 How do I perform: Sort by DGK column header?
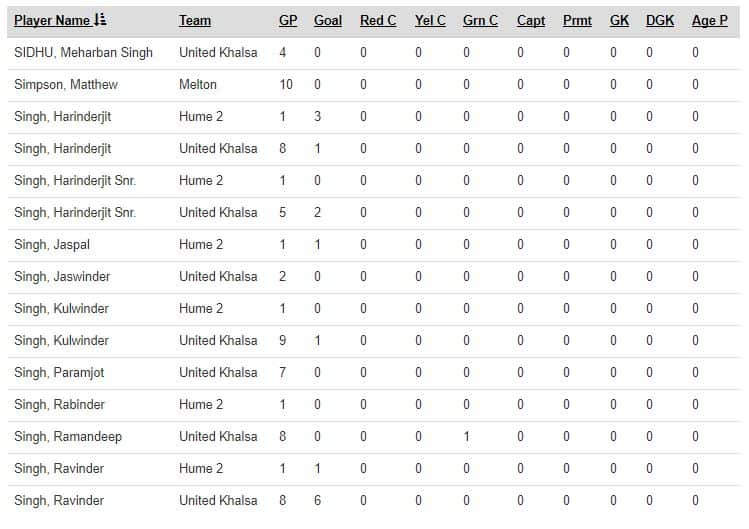pos(660,20)
